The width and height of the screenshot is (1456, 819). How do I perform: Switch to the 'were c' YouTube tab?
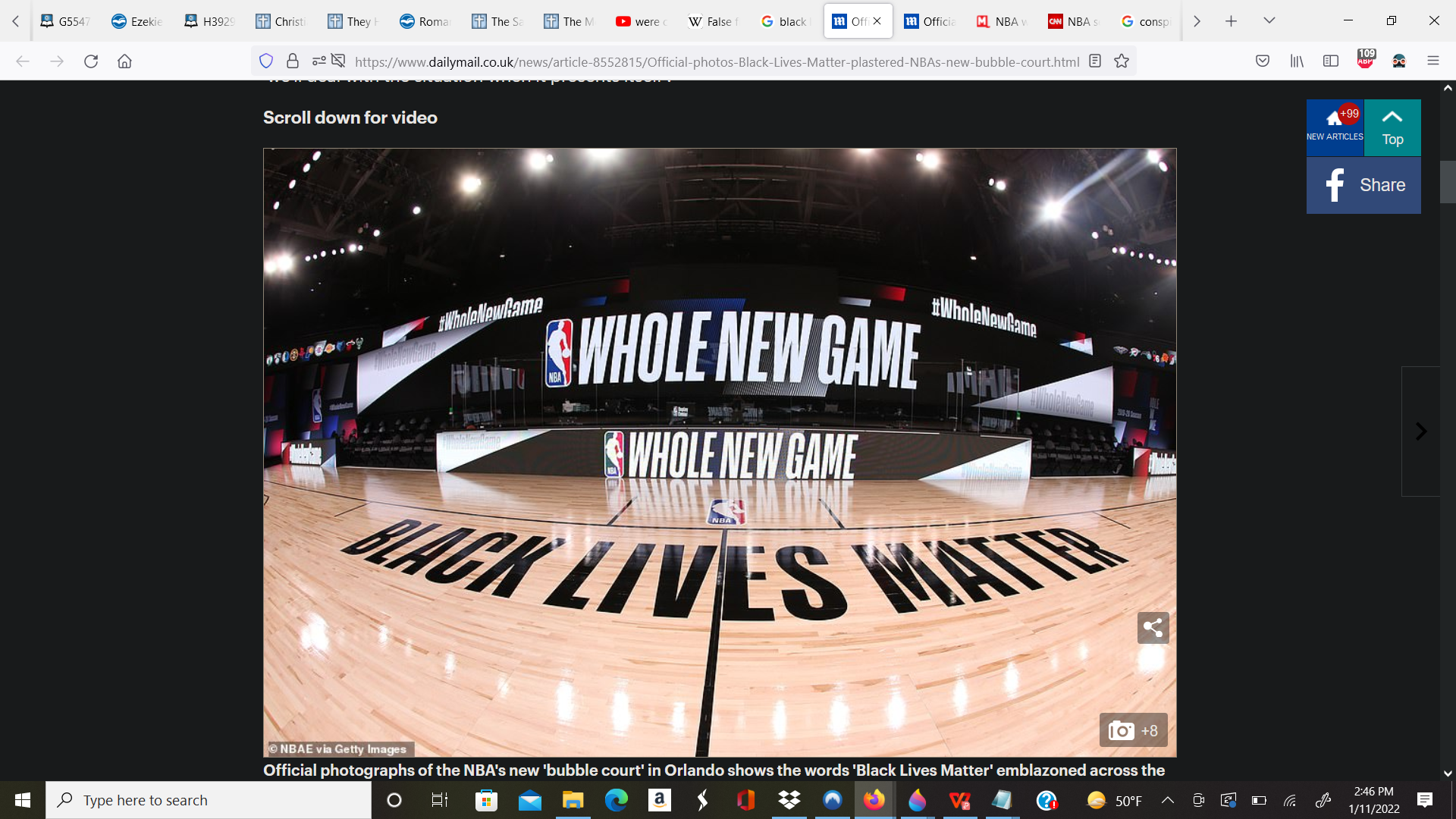click(x=641, y=21)
